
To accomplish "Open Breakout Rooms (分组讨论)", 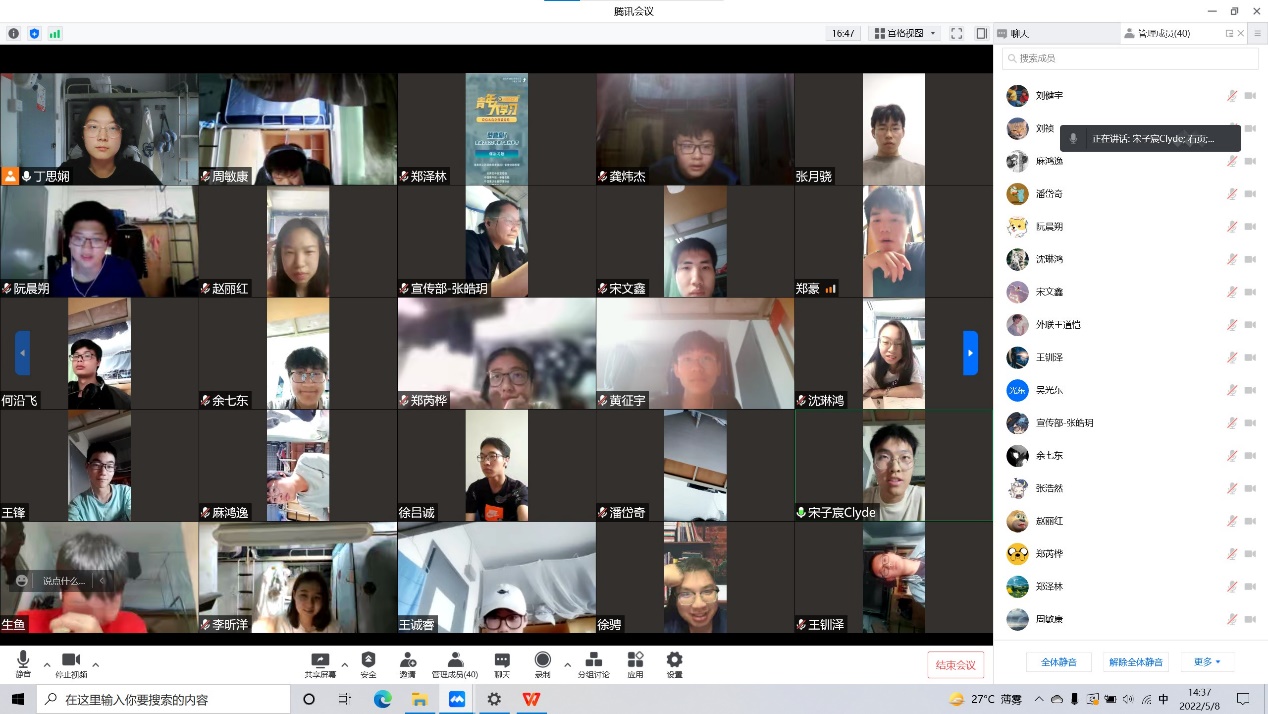I will pos(593,664).
